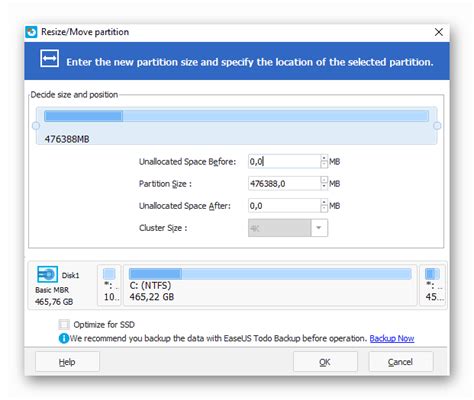Select the last small partition labeled 45..
The image size is (474, 400).
pos(432,285)
